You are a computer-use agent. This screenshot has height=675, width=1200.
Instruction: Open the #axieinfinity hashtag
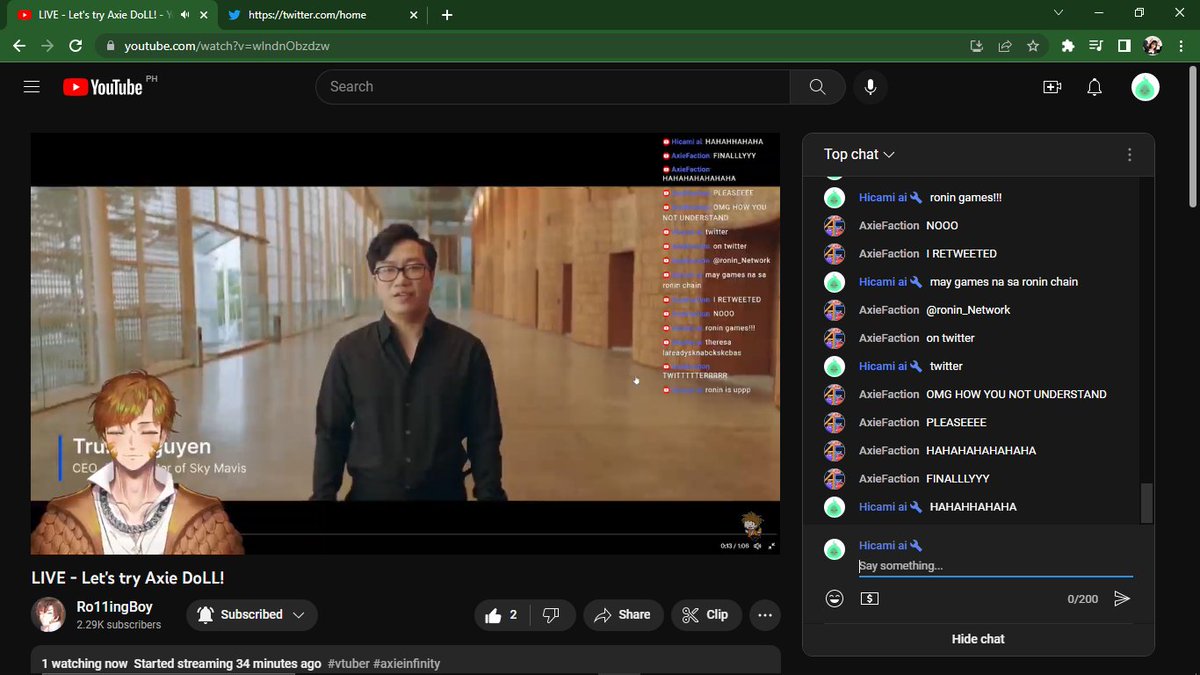click(x=406, y=664)
